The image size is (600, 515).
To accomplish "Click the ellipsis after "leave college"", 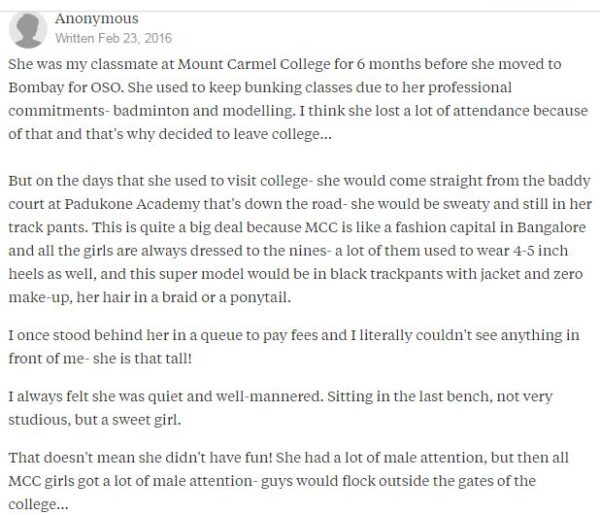I will (326, 134).
